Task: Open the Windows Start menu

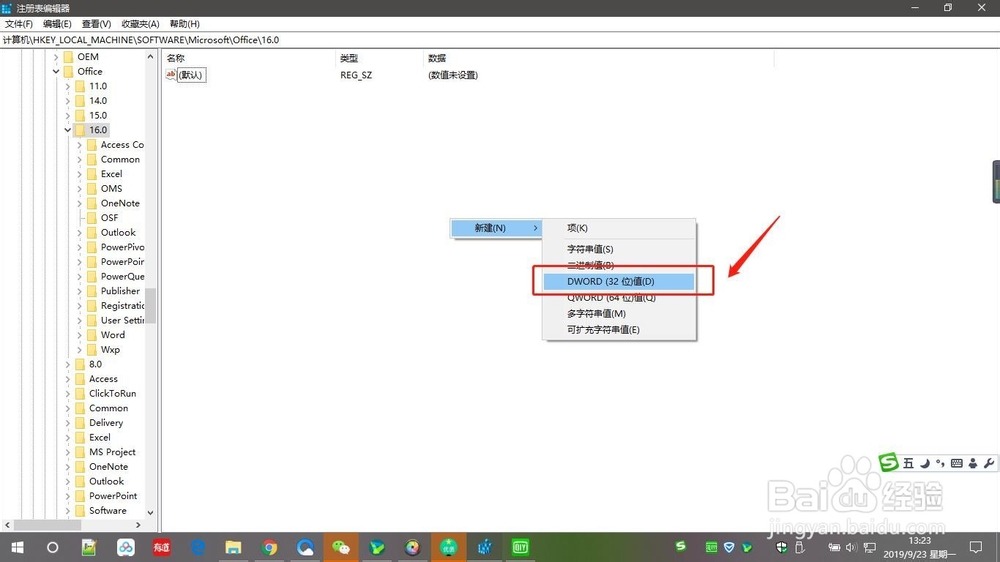Action: [x=17, y=547]
